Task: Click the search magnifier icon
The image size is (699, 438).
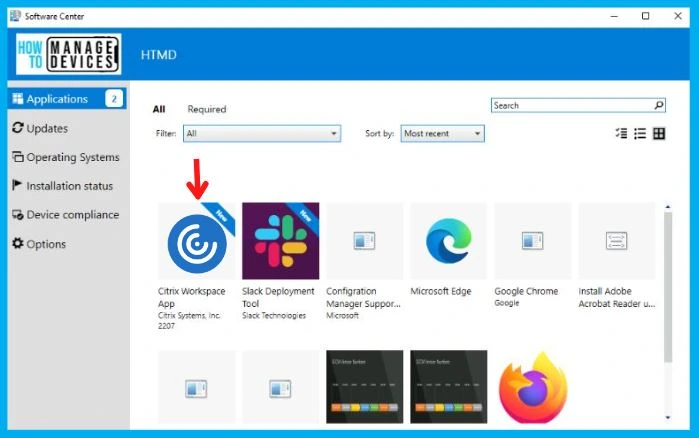Action: tap(659, 105)
